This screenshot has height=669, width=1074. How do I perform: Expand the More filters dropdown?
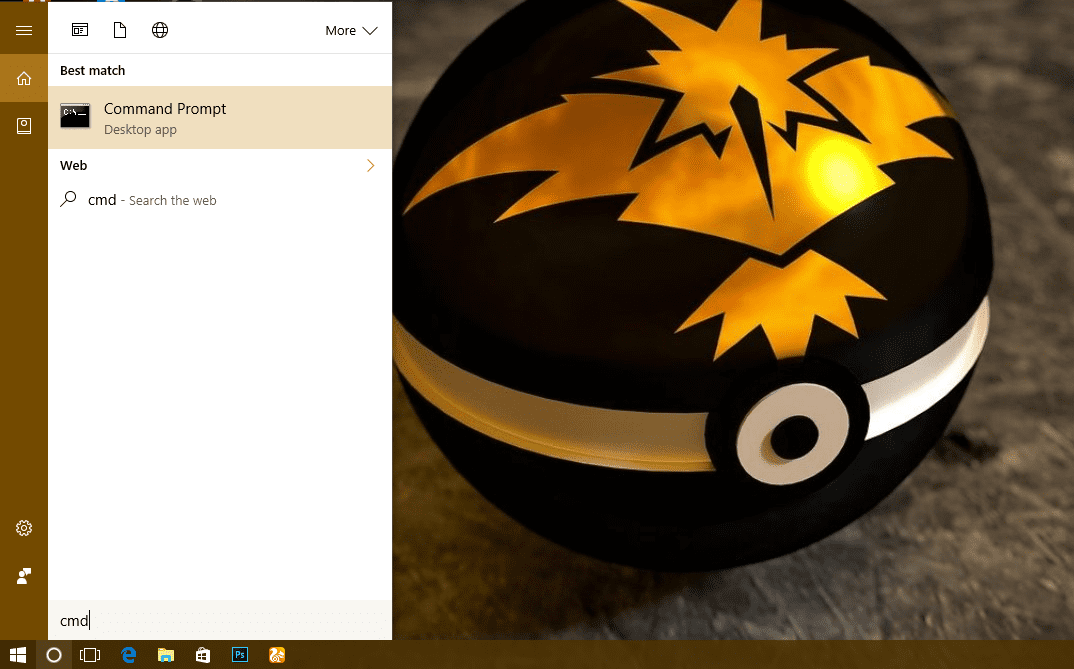pyautogui.click(x=351, y=31)
